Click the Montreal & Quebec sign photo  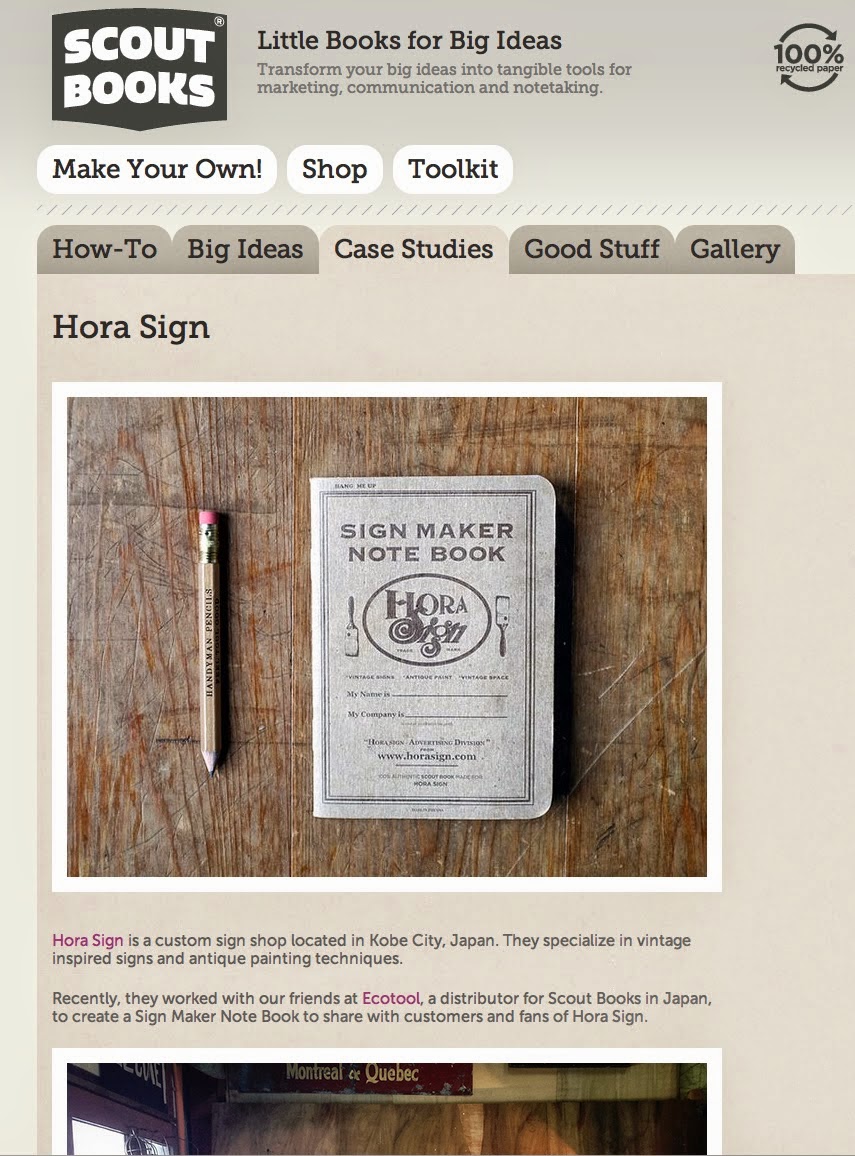coord(387,1109)
